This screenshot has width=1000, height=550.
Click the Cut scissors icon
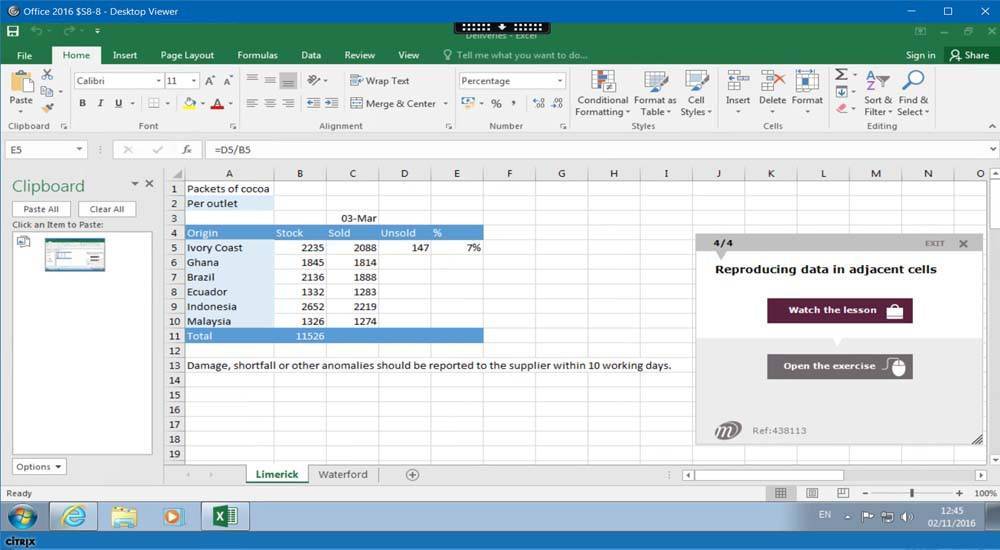click(x=46, y=75)
